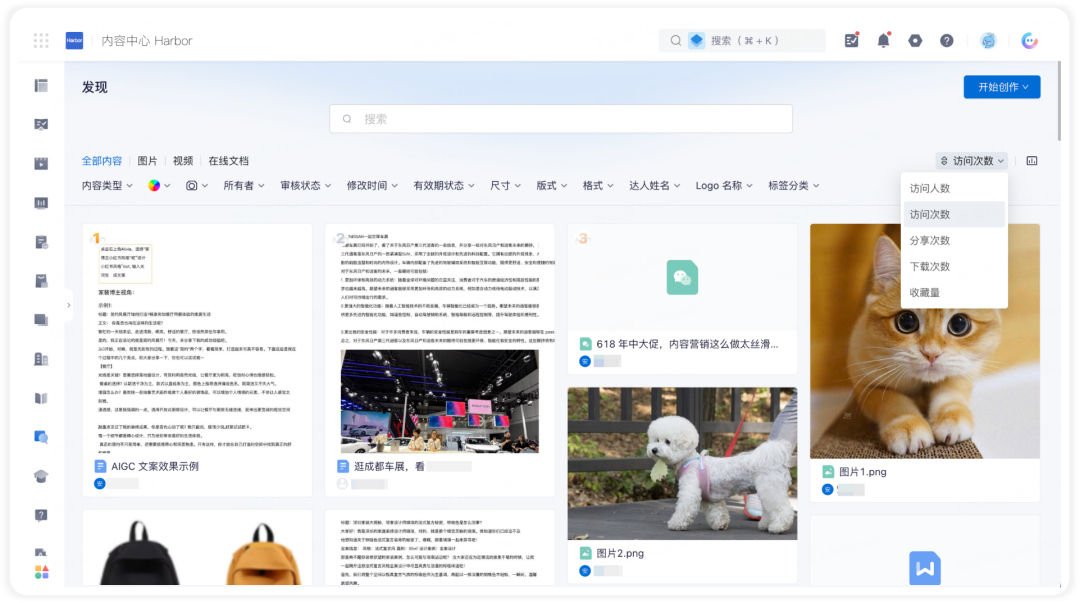Switch to the 图片 tab
The height and width of the screenshot is (603, 1080).
[x=147, y=161]
